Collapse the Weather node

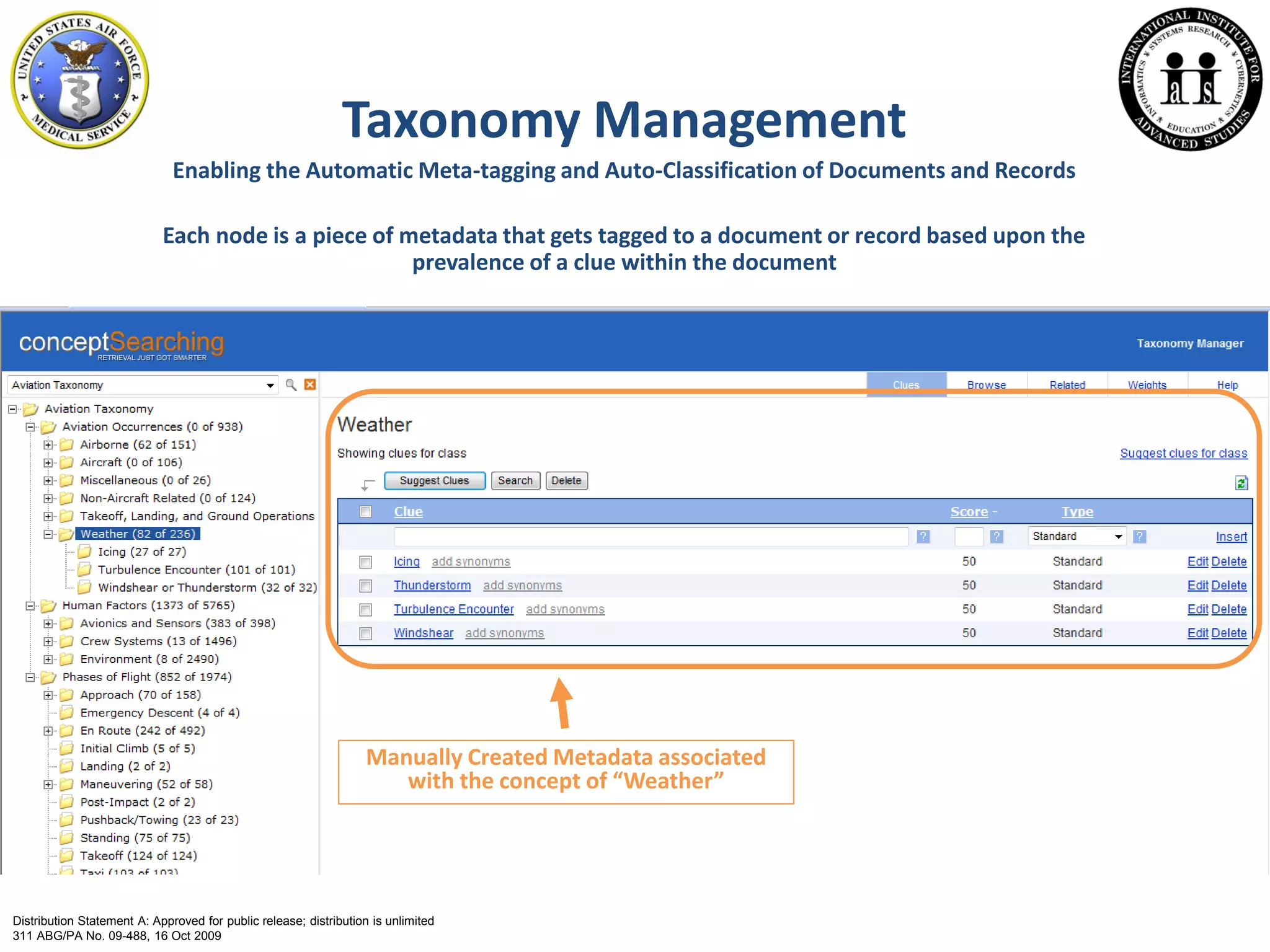(48, 534)
